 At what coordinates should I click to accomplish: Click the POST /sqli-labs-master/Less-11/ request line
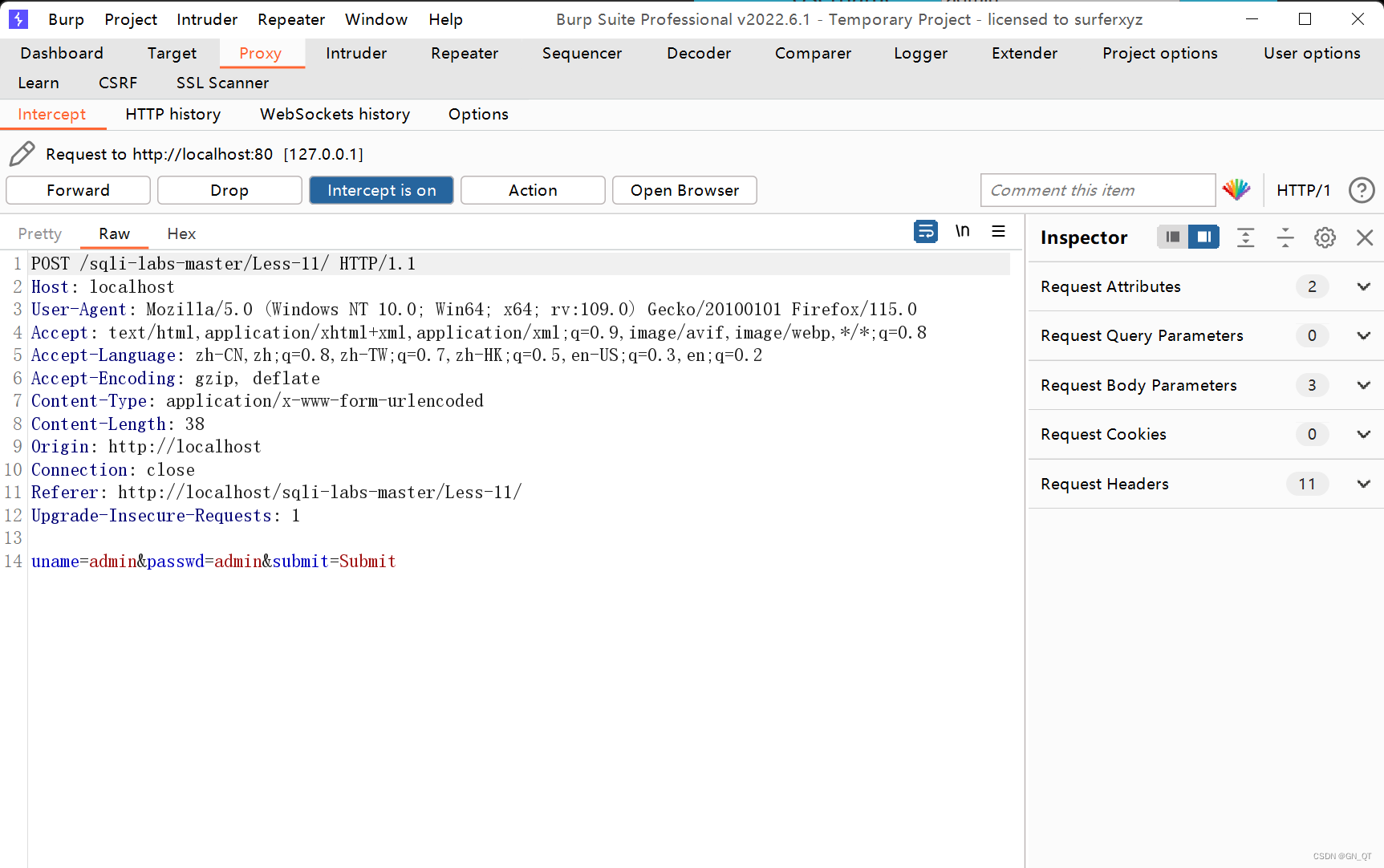(x=223, y=264)
